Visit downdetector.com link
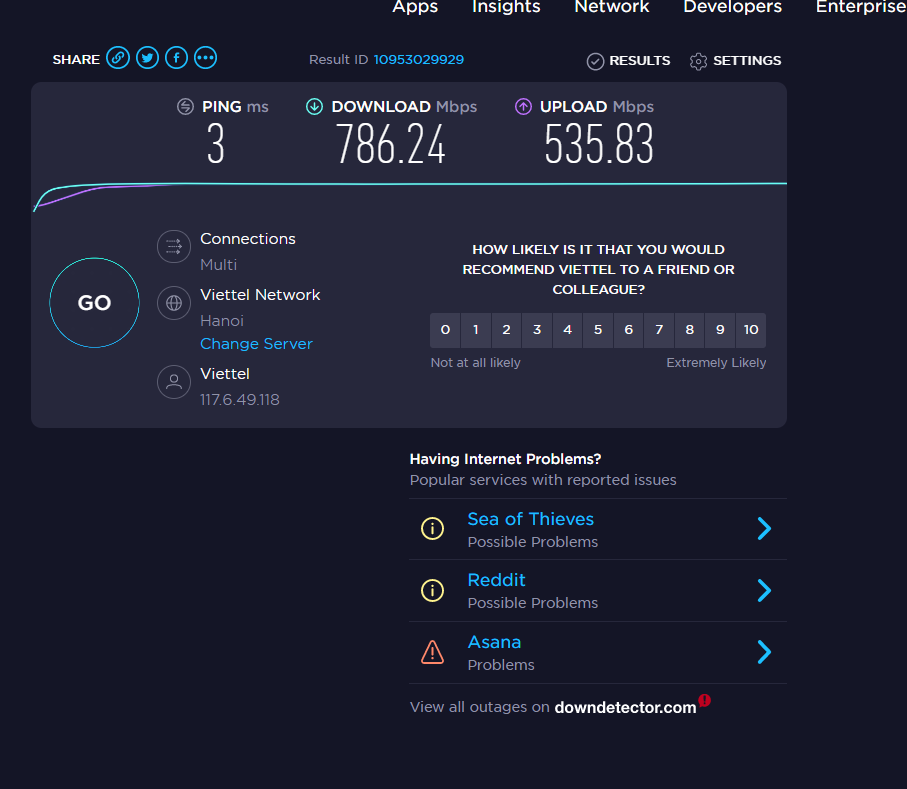 click(625, 707)
